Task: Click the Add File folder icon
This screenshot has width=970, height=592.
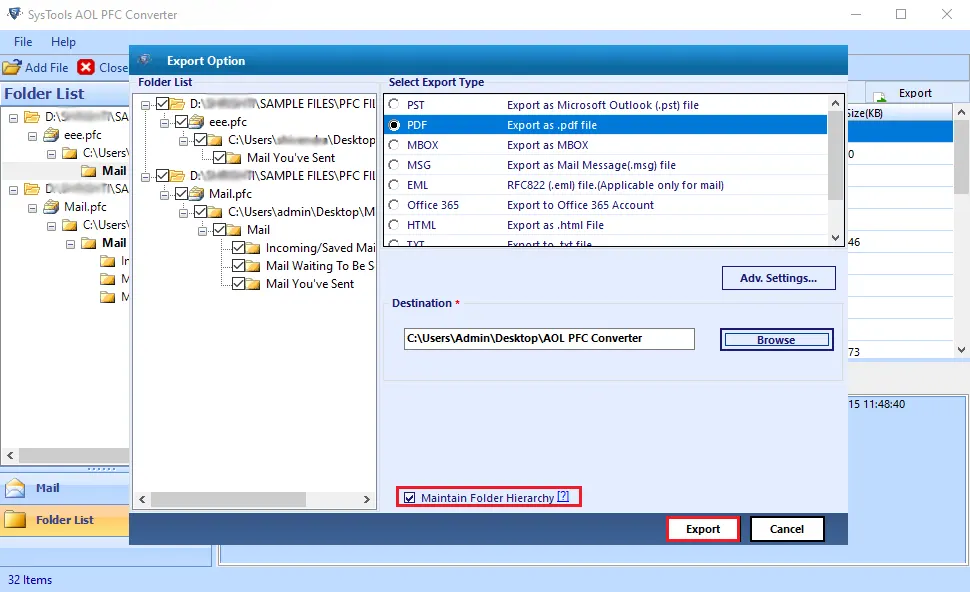Action: click(11, 67)
